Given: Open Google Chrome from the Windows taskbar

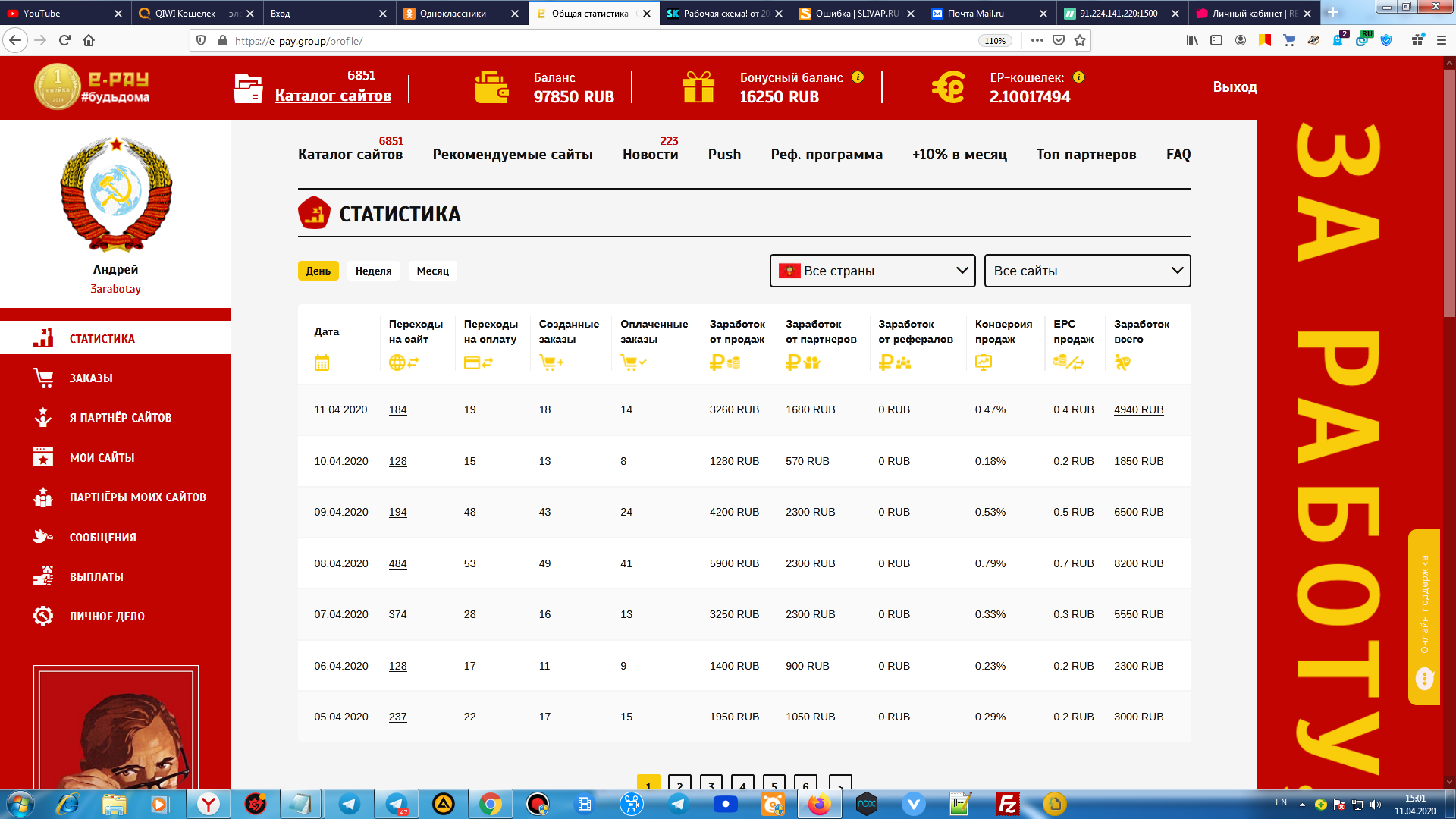Looking at the screenshot, I should point(491,804).
